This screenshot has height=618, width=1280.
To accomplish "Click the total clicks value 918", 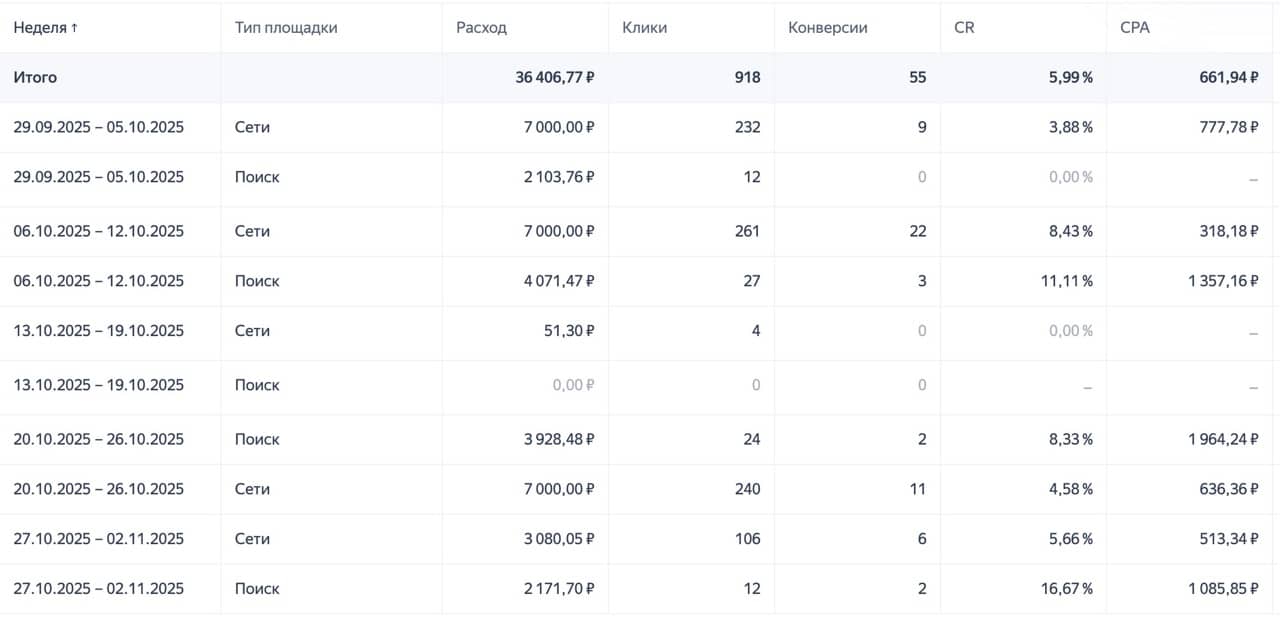I will coord(746,77).
